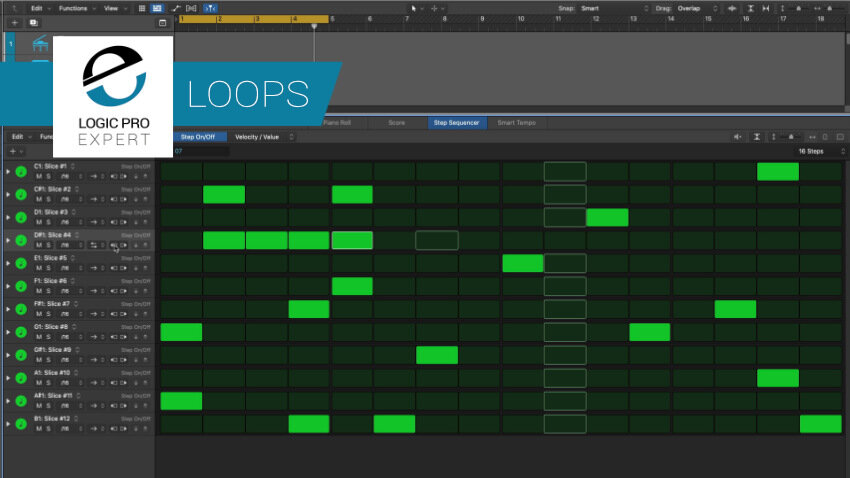This screenshot has height=478, width=850.
Task: Rotate steps left on E1 Slice #5 row
Action: 114,268
